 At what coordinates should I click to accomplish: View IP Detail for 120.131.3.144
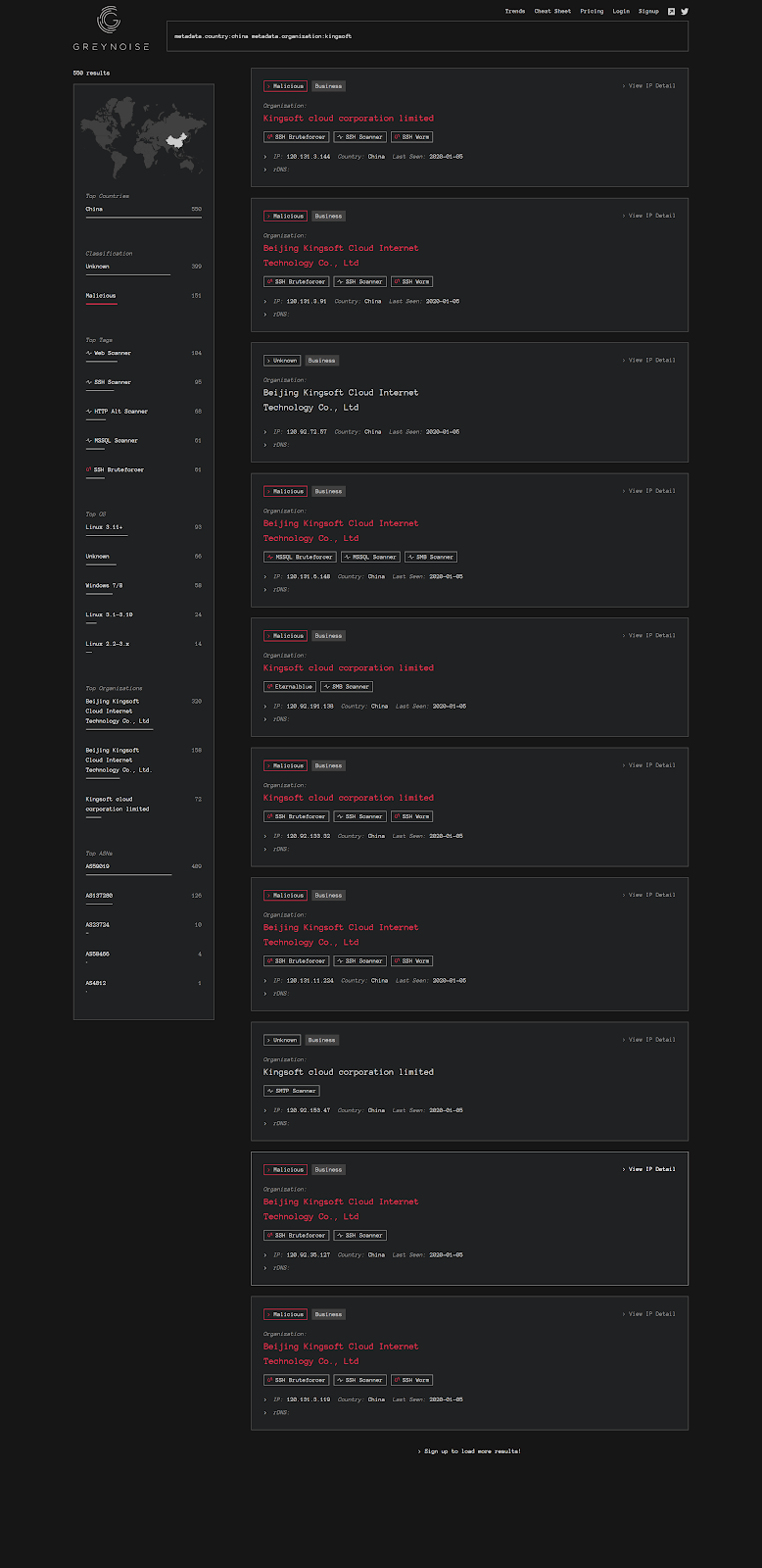648,85
